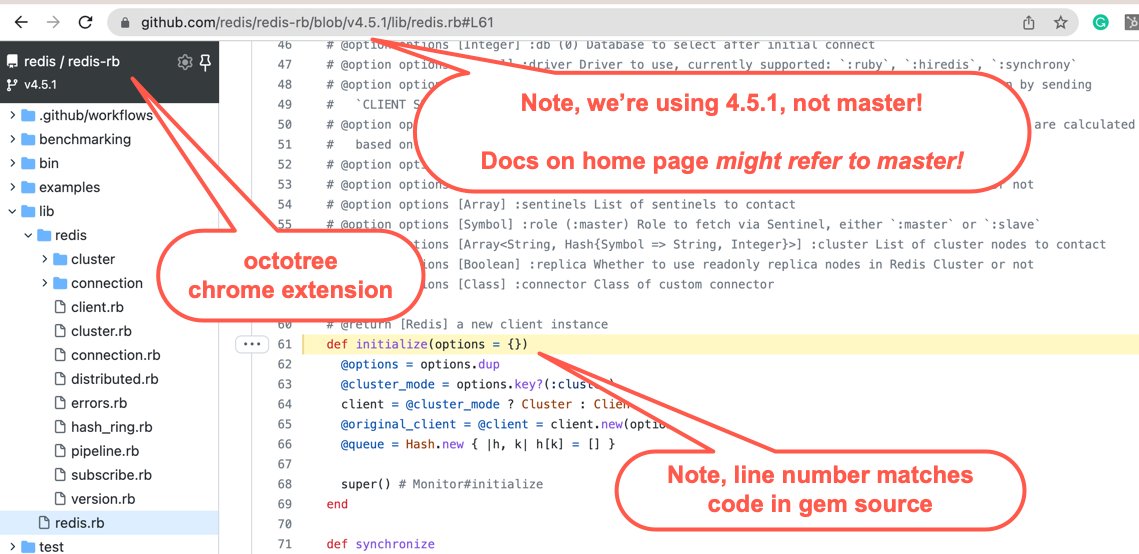Click the browser forward arrow
The image size is (1139, 554).
pyautogui.click(x=53, y=23)
